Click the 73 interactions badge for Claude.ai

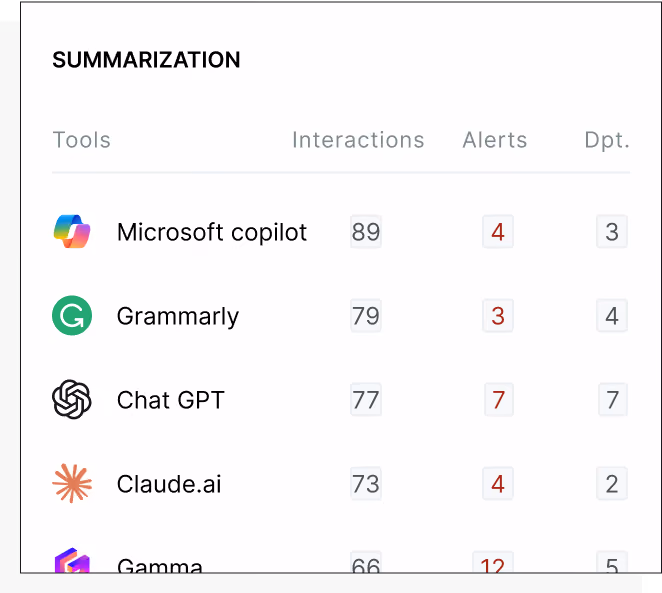[x=366, y=484]
